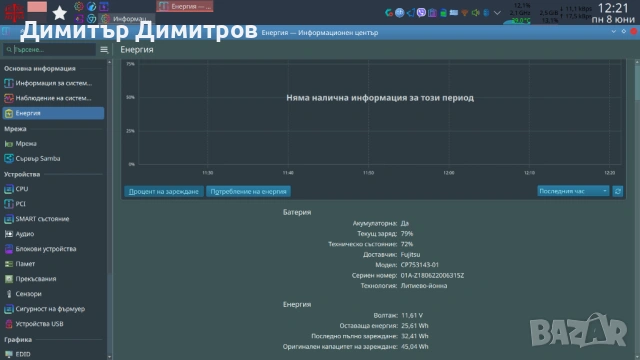Refresh the energy graph with reload icon
This screenshot has width=640, height=360.
pos(618,191)
